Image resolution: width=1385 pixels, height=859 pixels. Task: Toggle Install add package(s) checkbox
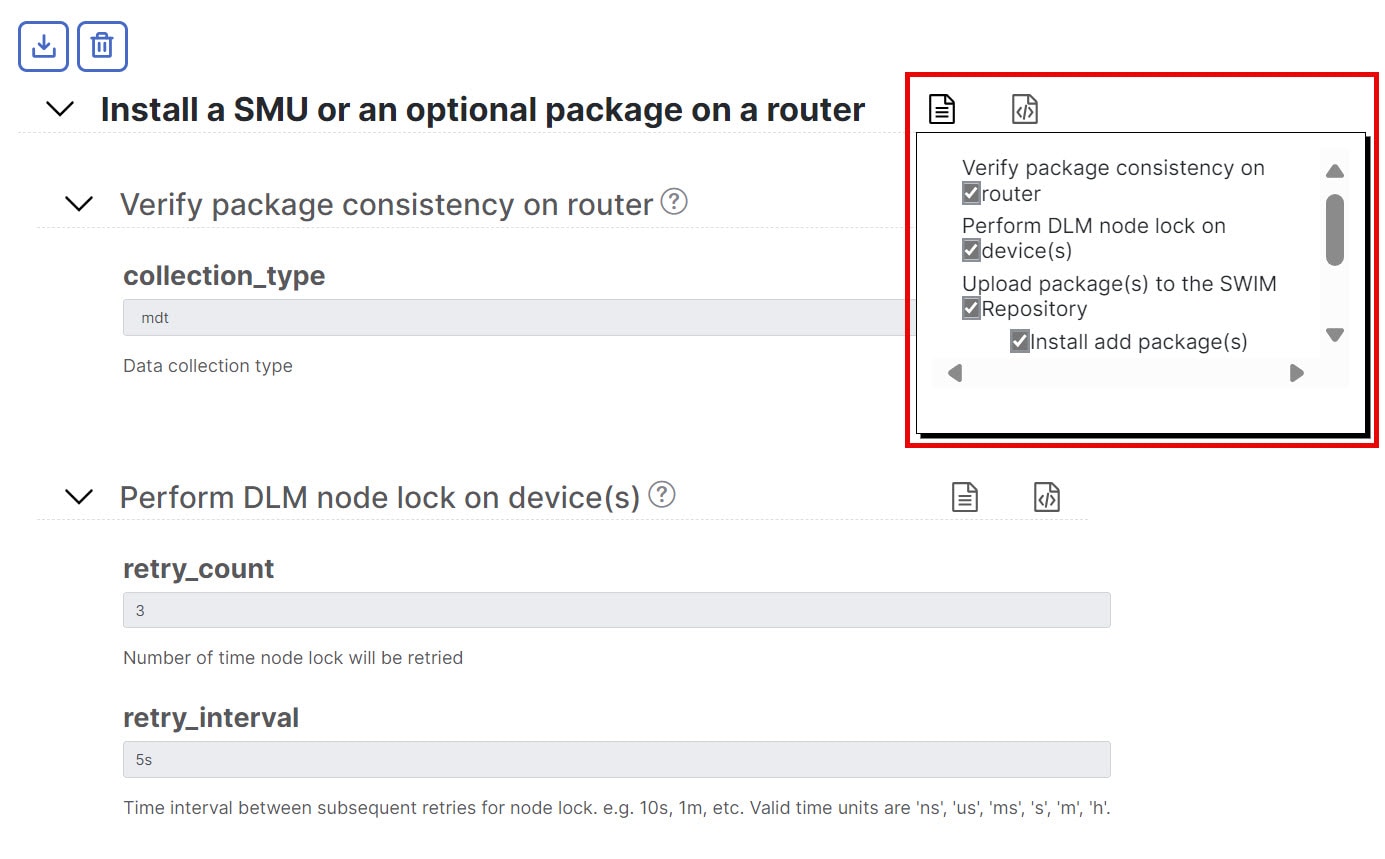(x=1020, y=341)
